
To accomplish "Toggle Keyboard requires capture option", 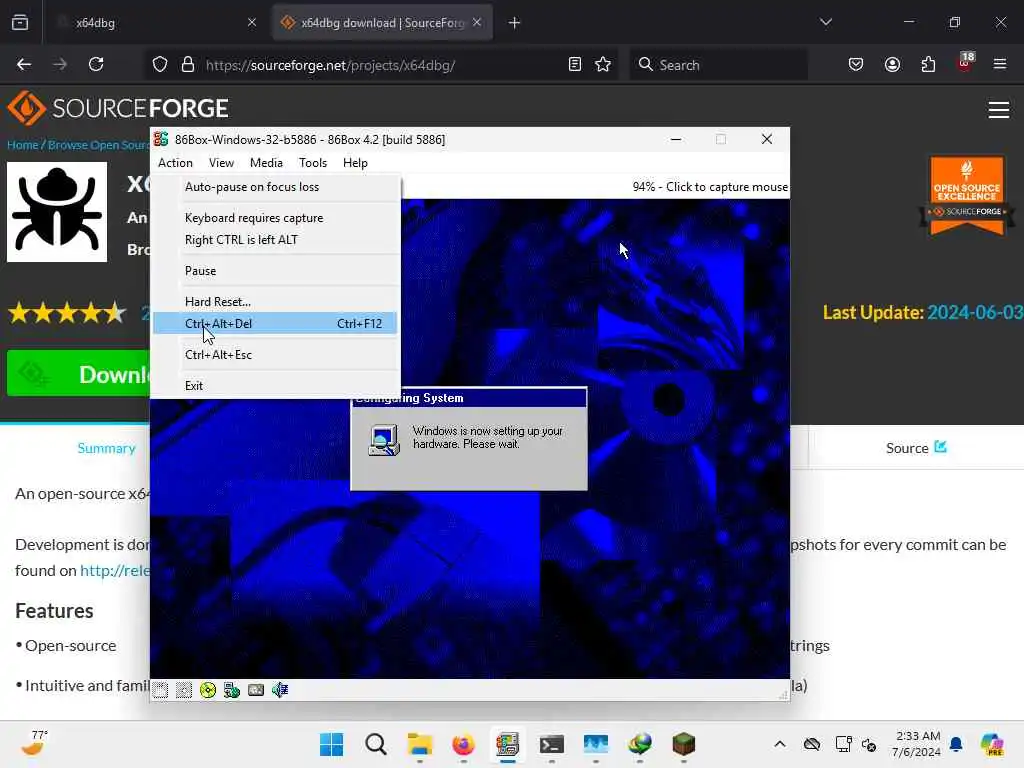I will 275,217.
